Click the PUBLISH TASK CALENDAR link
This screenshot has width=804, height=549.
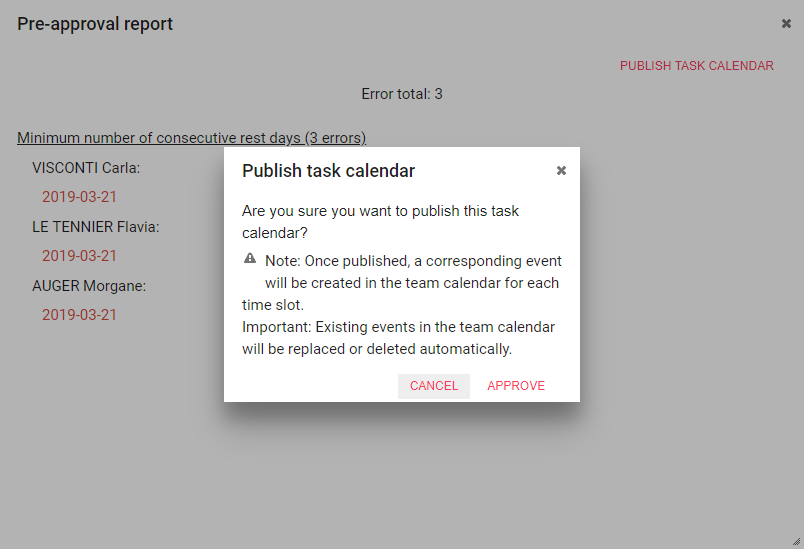(x=696, y=66)
